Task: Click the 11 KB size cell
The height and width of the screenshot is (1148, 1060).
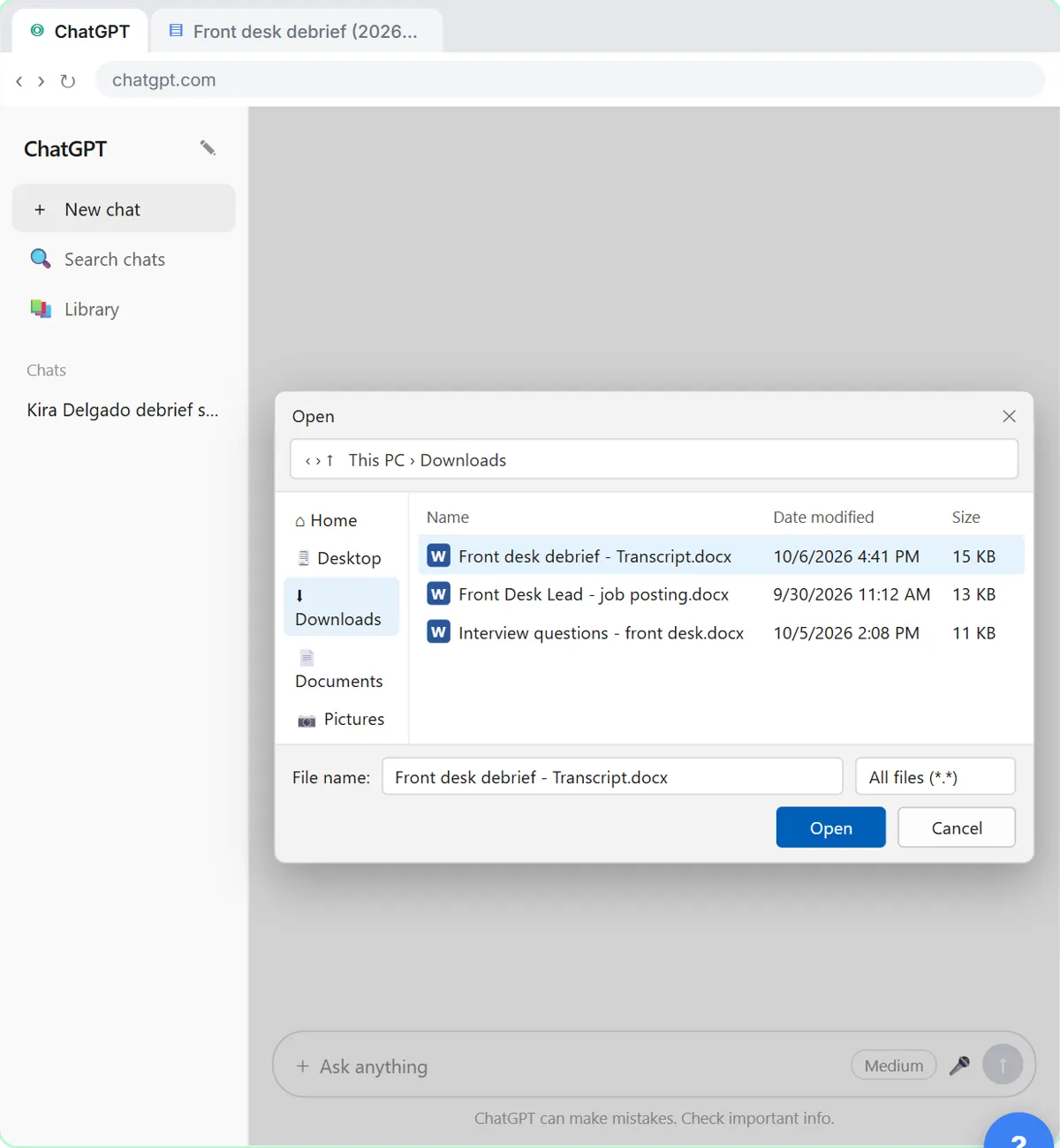Action: 973,633
